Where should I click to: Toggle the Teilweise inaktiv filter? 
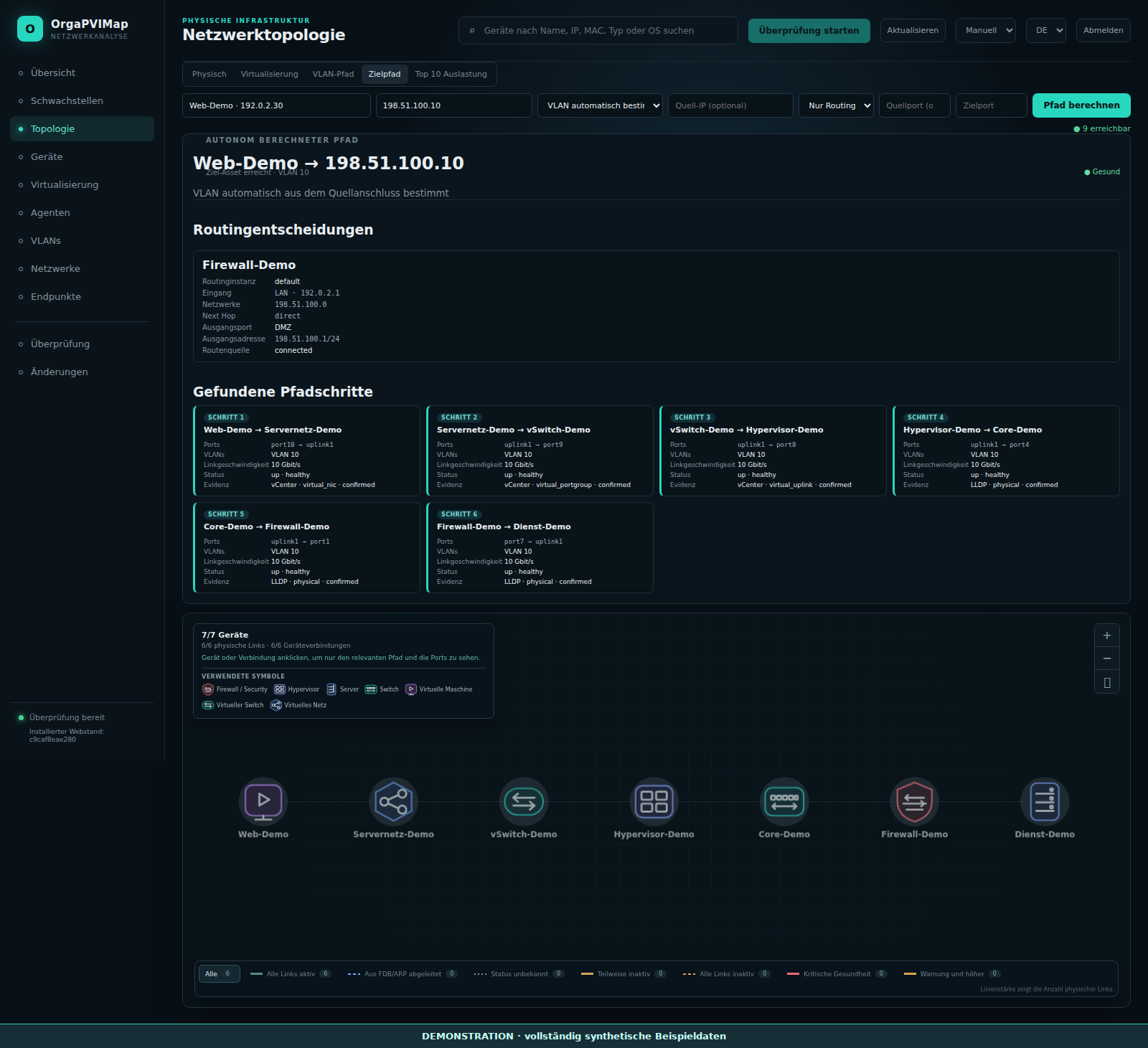[x=624, y=973]
